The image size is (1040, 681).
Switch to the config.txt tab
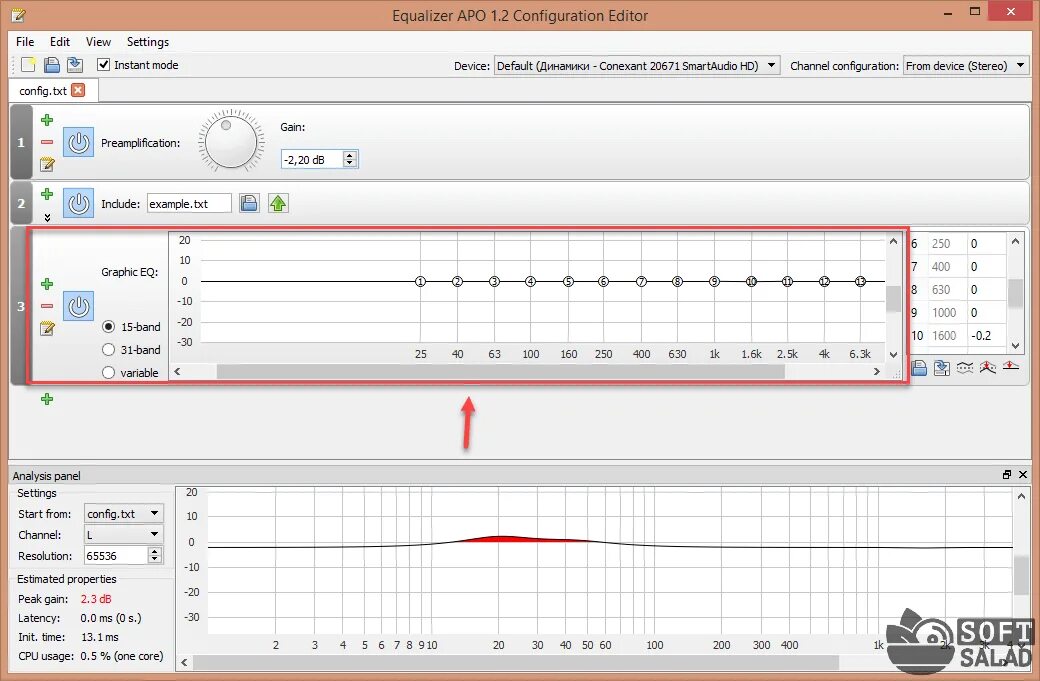click(x=43, y=91)
